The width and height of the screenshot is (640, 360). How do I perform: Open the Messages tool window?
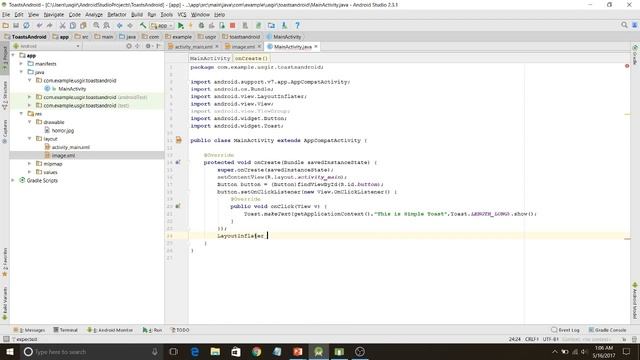29,330
